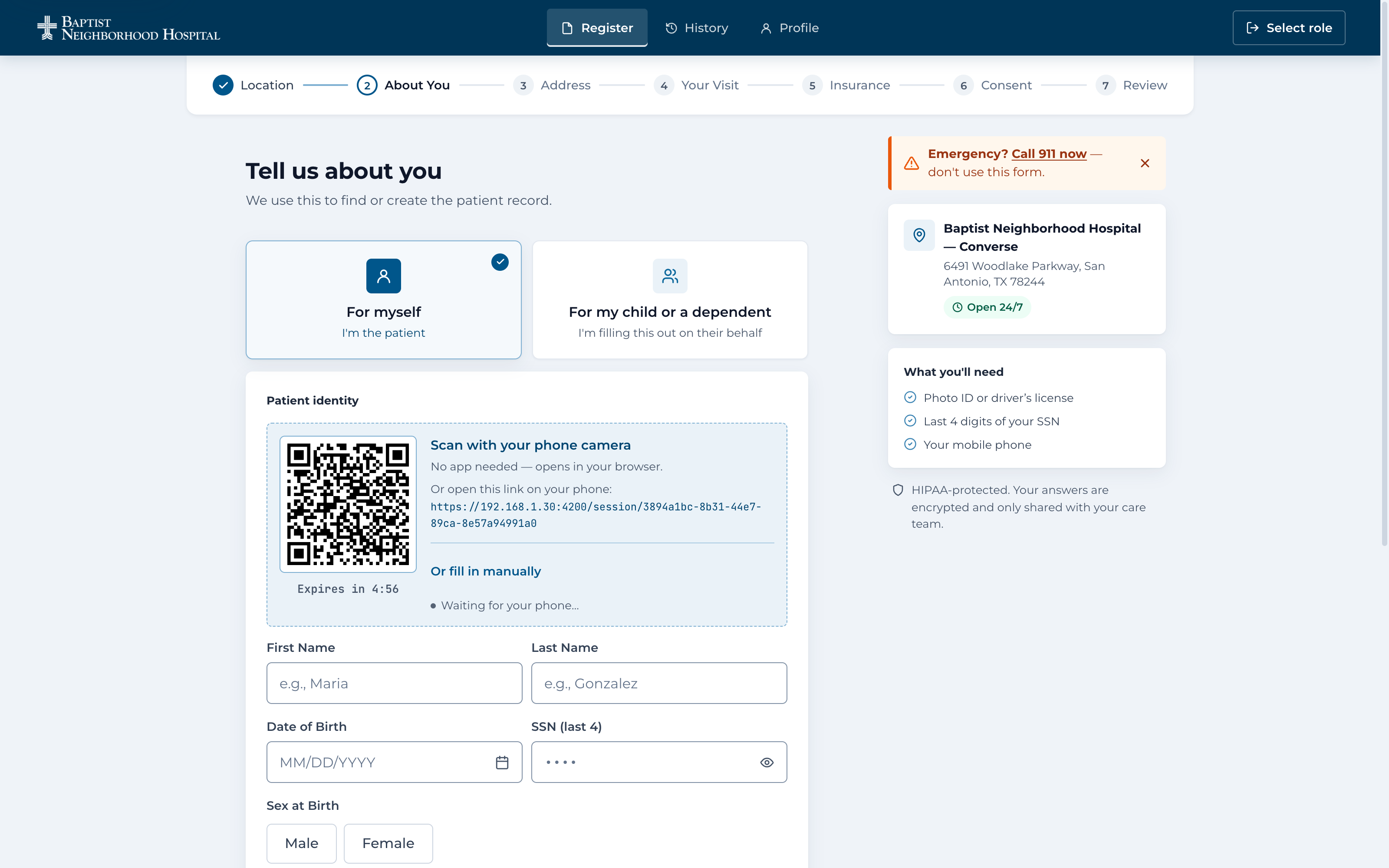
Task: Click the check icon next to Your mobile phone
Action: point(910,444)
